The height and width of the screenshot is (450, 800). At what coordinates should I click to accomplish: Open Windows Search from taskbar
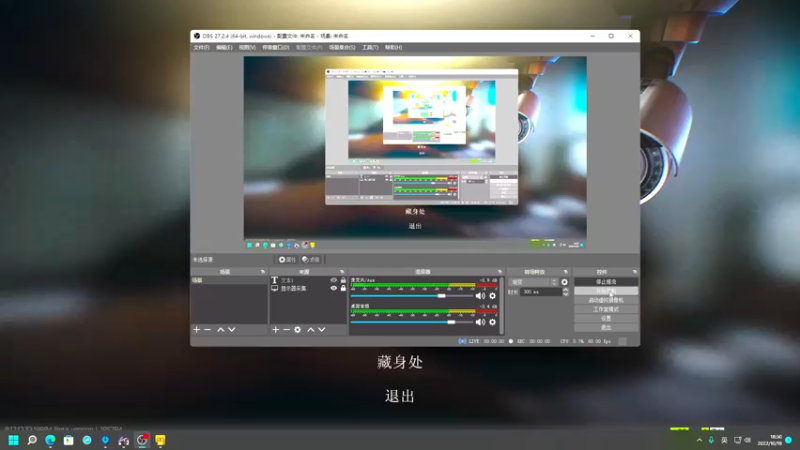tap(32, 440)
